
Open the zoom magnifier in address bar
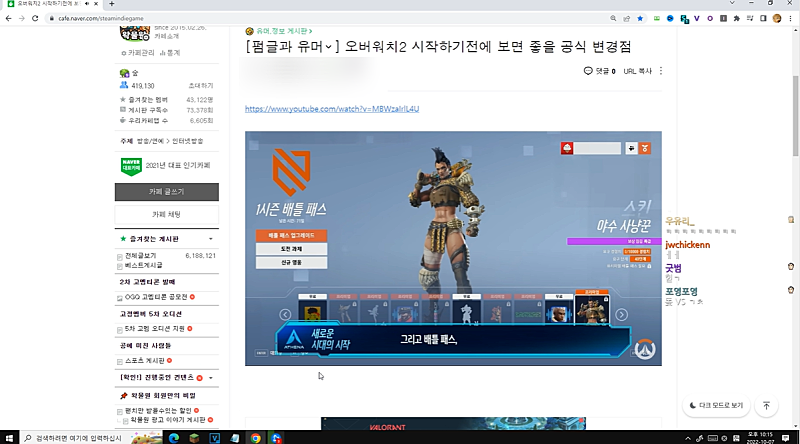point(613,18)
